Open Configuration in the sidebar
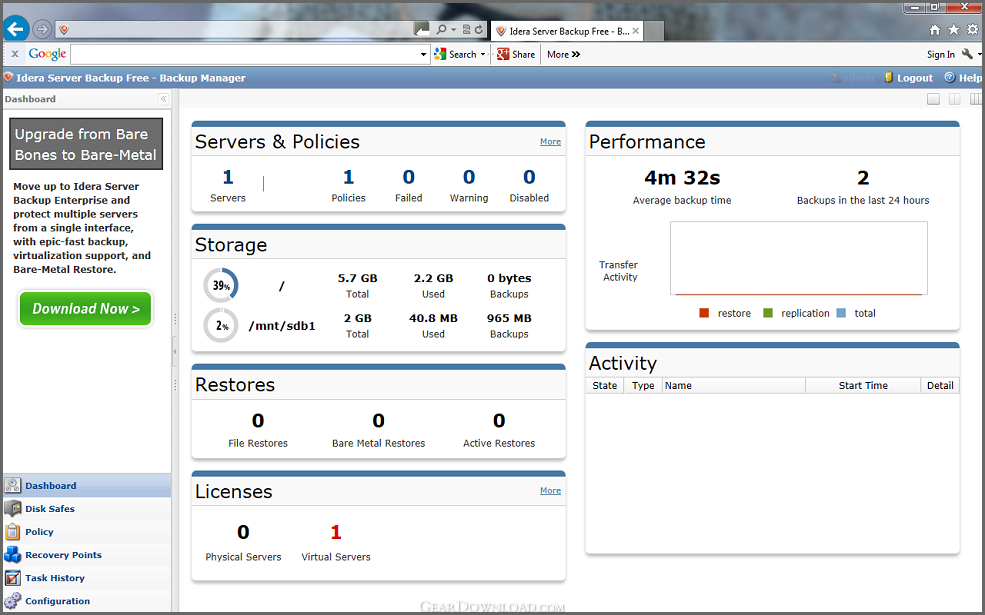 click(x=87, y=601)
